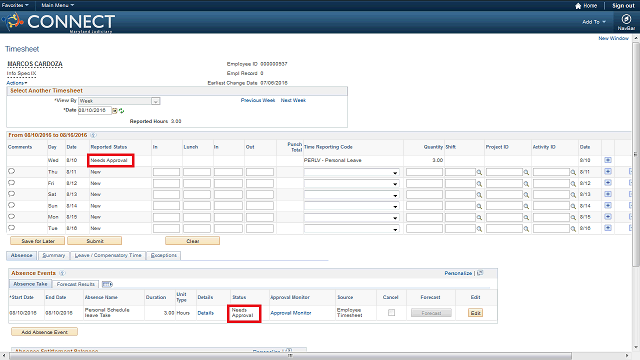Viewport: 640px width, 360px height.
Task: Switch to the Summary tab
Action: coord(53,256)
